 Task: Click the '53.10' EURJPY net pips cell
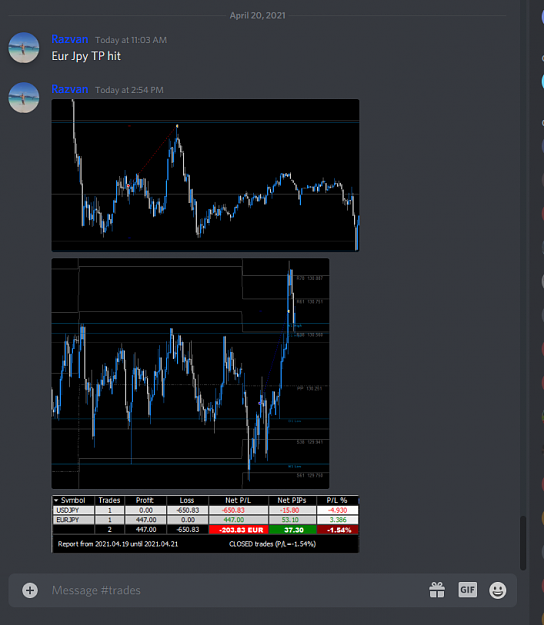coord(292,520)
